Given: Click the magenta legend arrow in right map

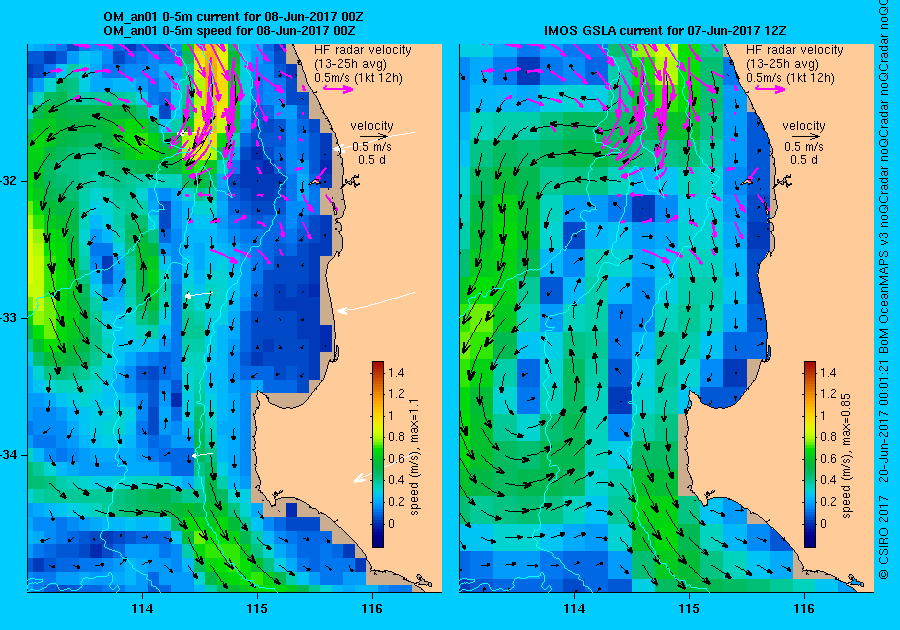Looking at the screenshot, I should point(770,88).
